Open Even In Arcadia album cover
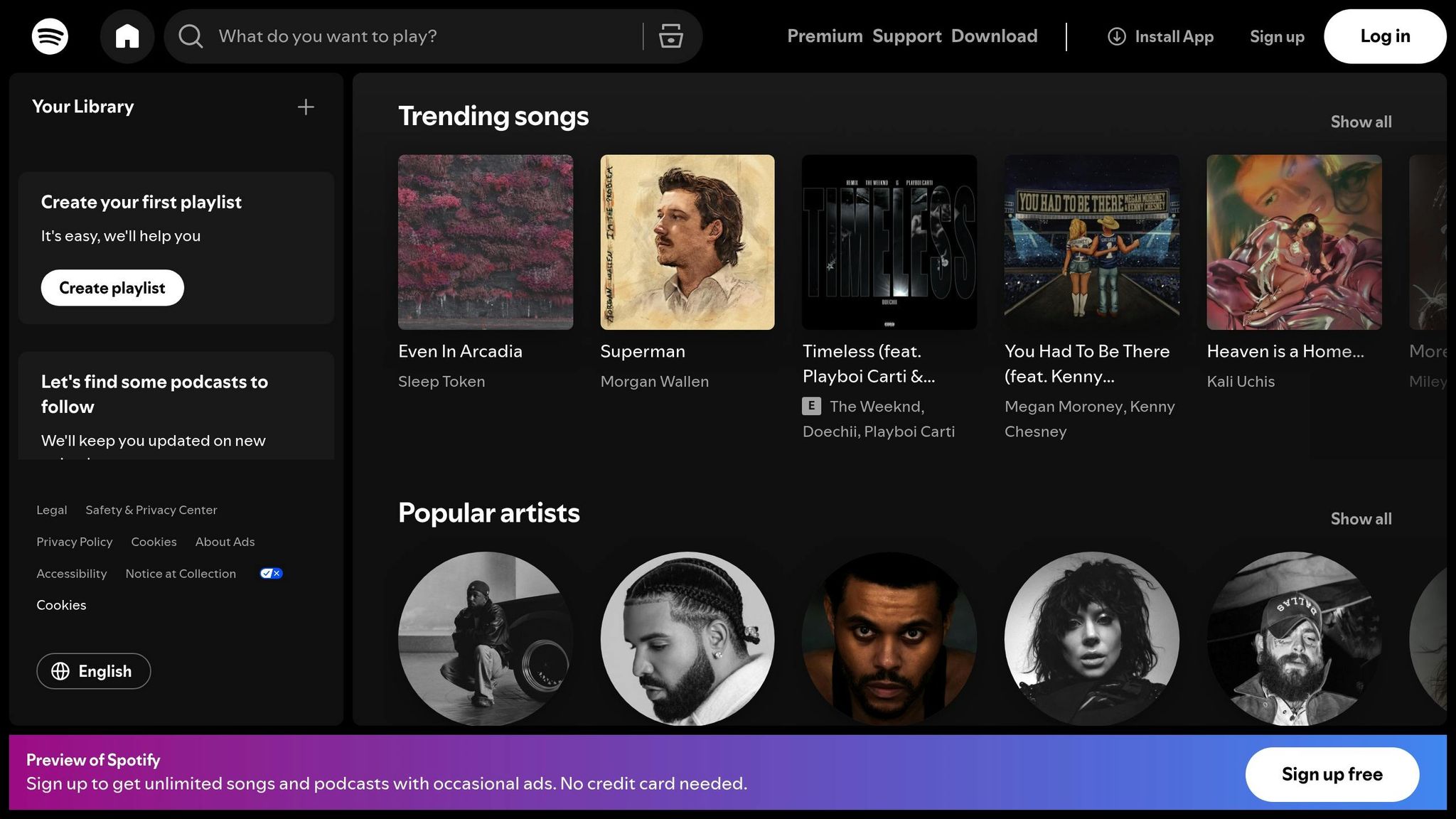The width and height of the screenshot is (1456, 819). (x=486, y=242)
